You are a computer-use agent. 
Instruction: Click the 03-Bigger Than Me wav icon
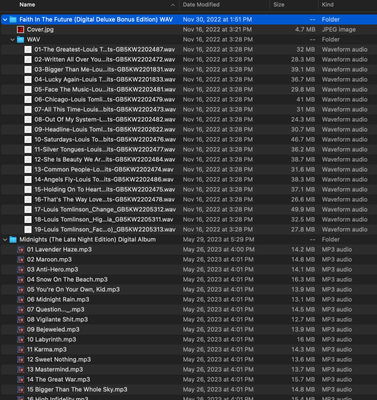pyautogui.click(x=28, y=70)
